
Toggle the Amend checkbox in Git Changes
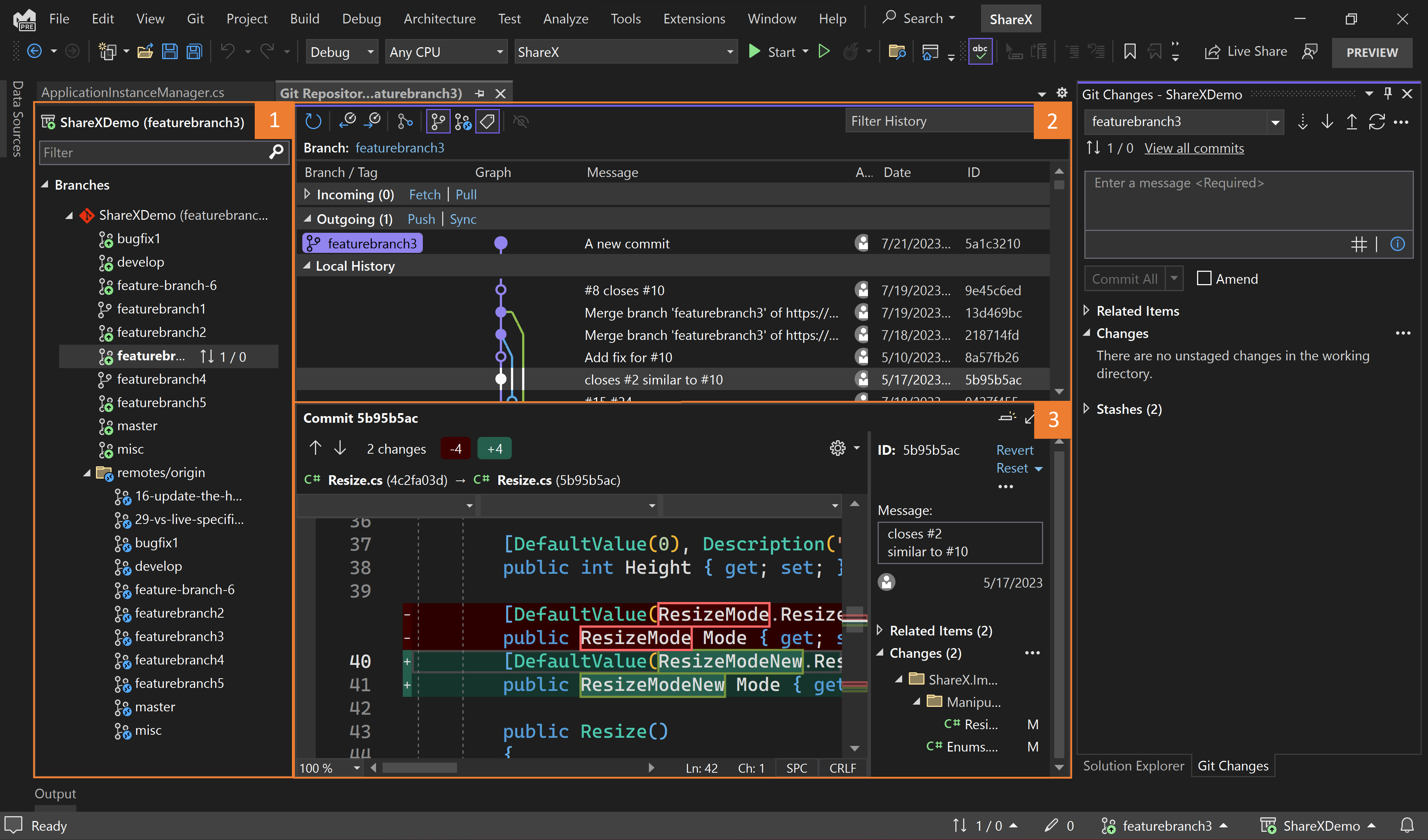coord(1204,278)
